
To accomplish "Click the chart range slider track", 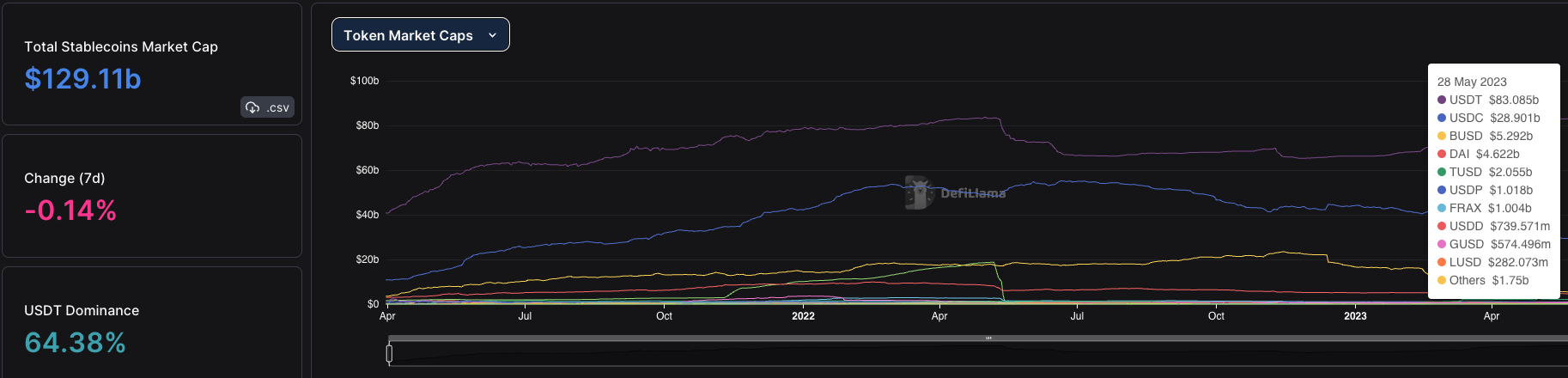I will click(978, 353).
